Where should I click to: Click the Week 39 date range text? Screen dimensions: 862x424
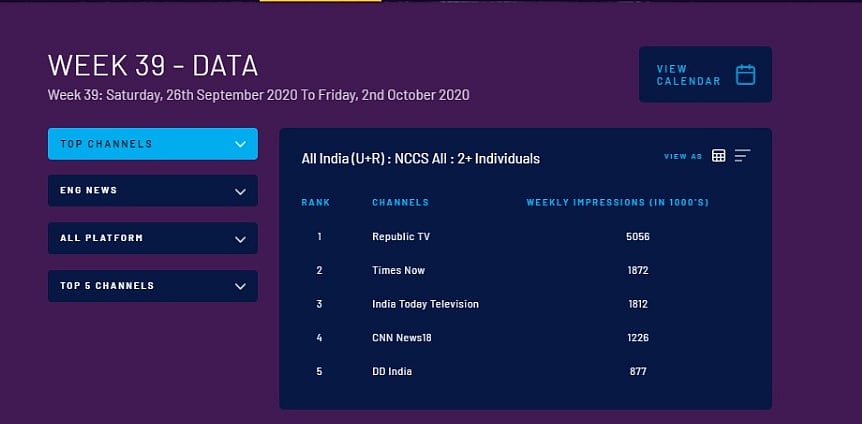[258, 96]
